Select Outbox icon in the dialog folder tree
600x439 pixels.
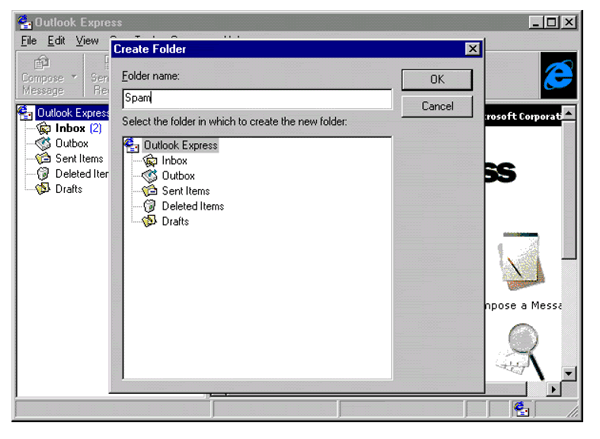(150, 175)
